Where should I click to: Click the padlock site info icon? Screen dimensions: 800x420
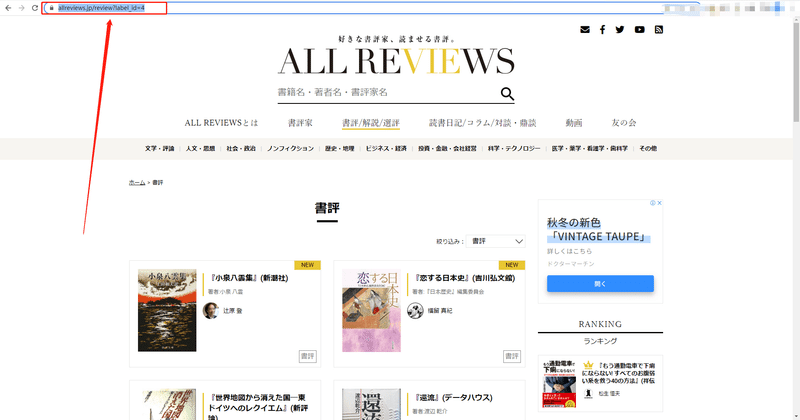pyautogui.click(x=52, y=8)
